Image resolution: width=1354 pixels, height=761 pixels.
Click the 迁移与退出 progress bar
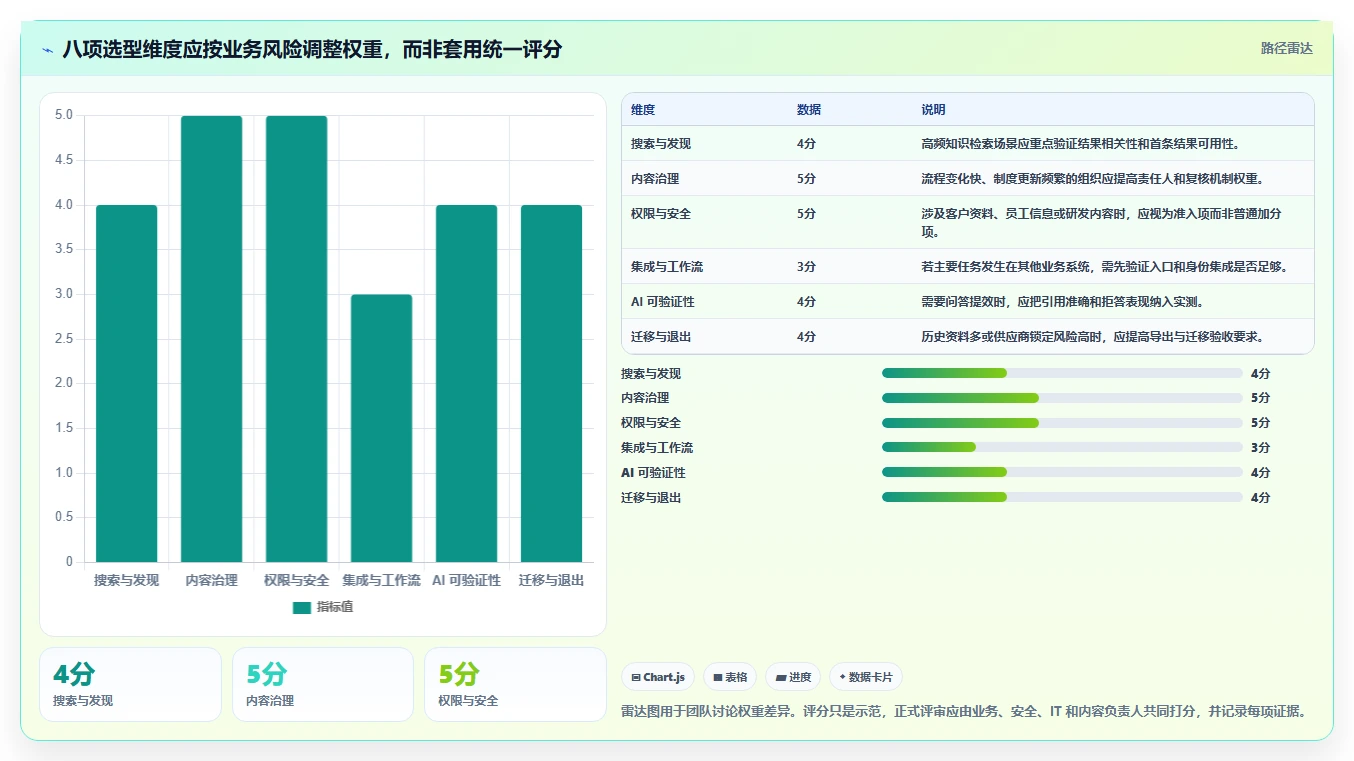tap(1062, 497)
